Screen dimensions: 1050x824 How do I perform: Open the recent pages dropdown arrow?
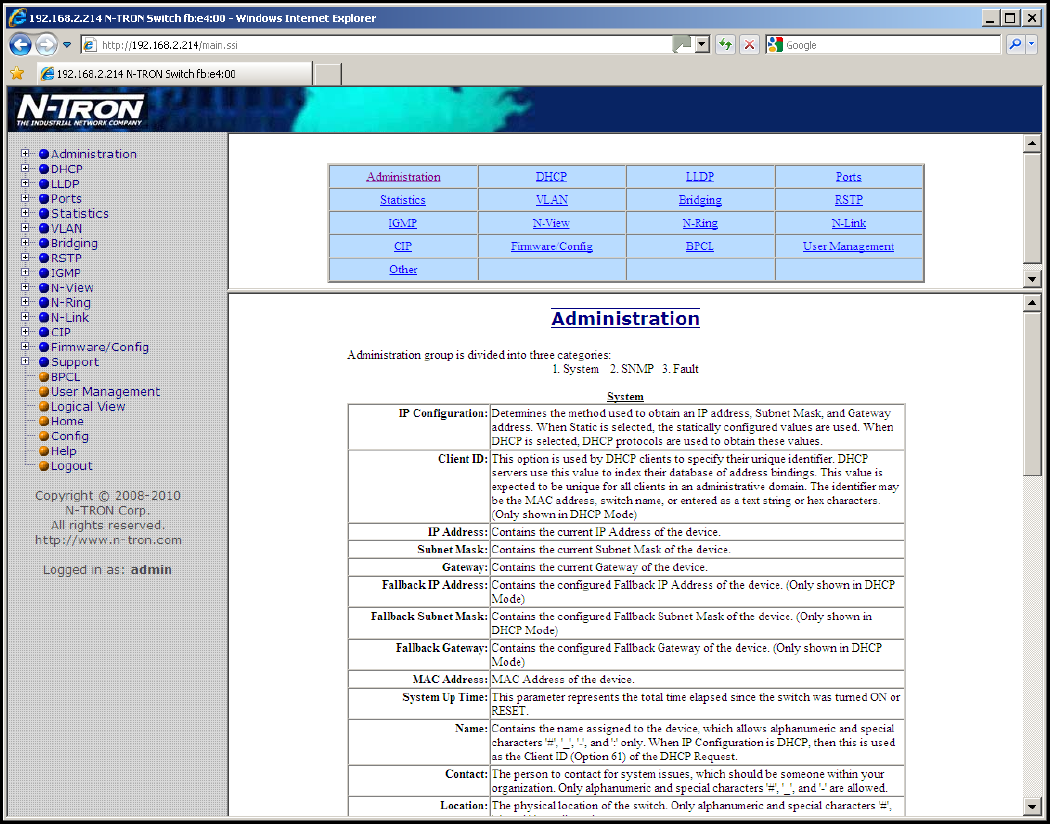click(66, 45)
